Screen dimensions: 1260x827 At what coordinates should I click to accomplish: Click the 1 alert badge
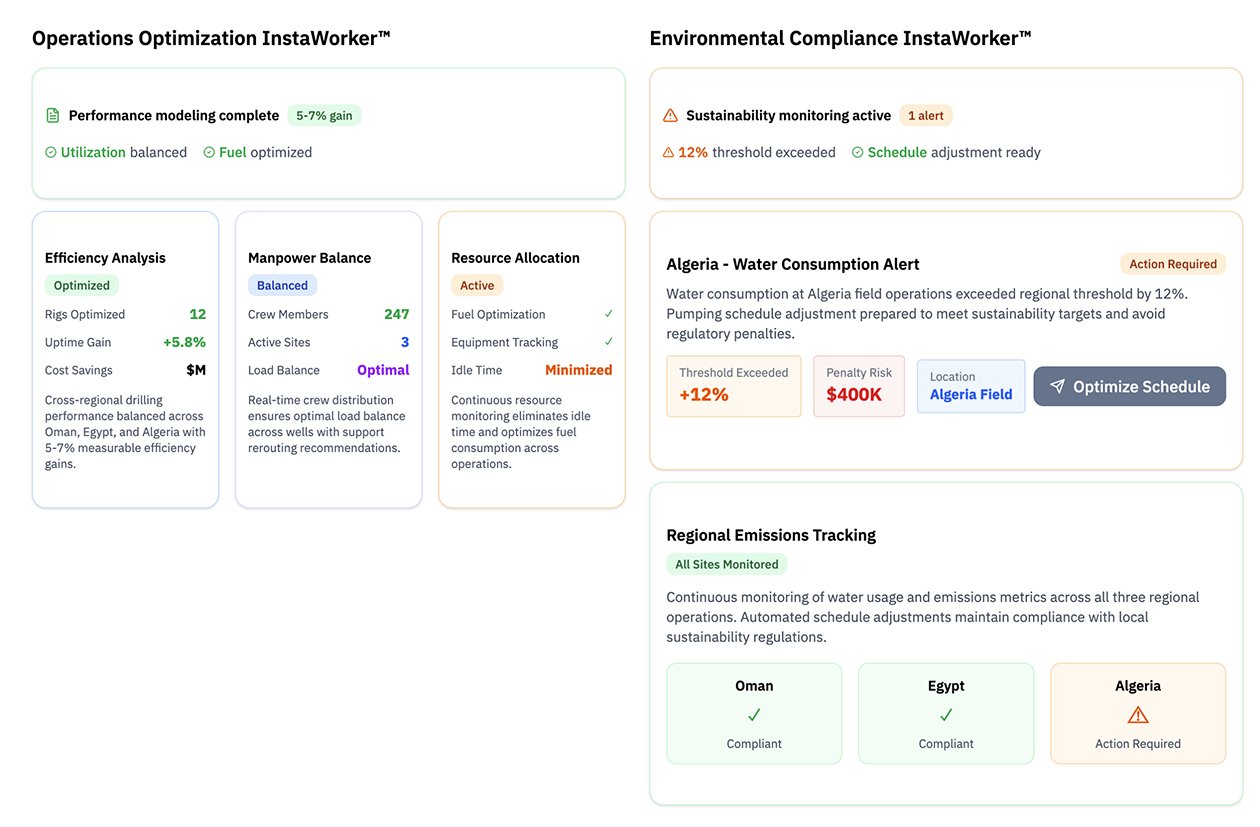click(926, 116)
